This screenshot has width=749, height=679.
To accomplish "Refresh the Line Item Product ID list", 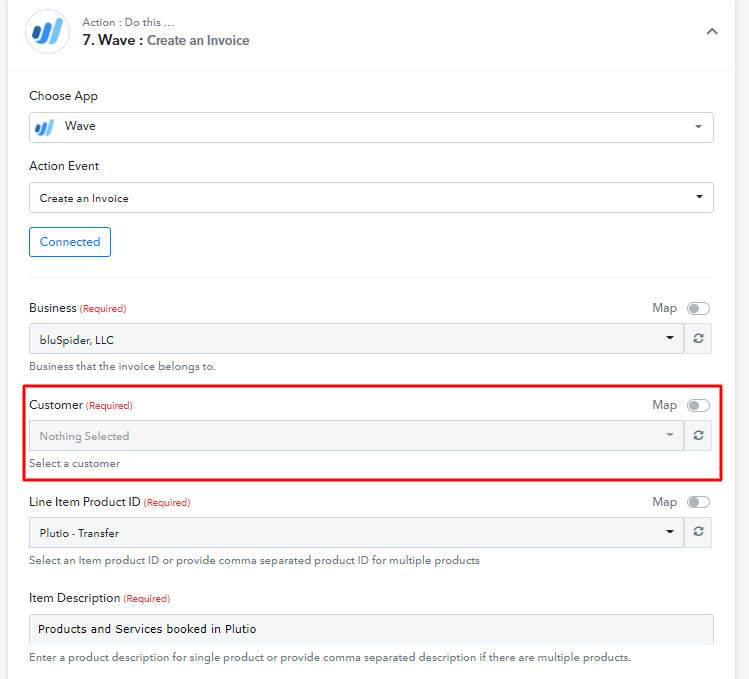I will [x=698, y=532].
